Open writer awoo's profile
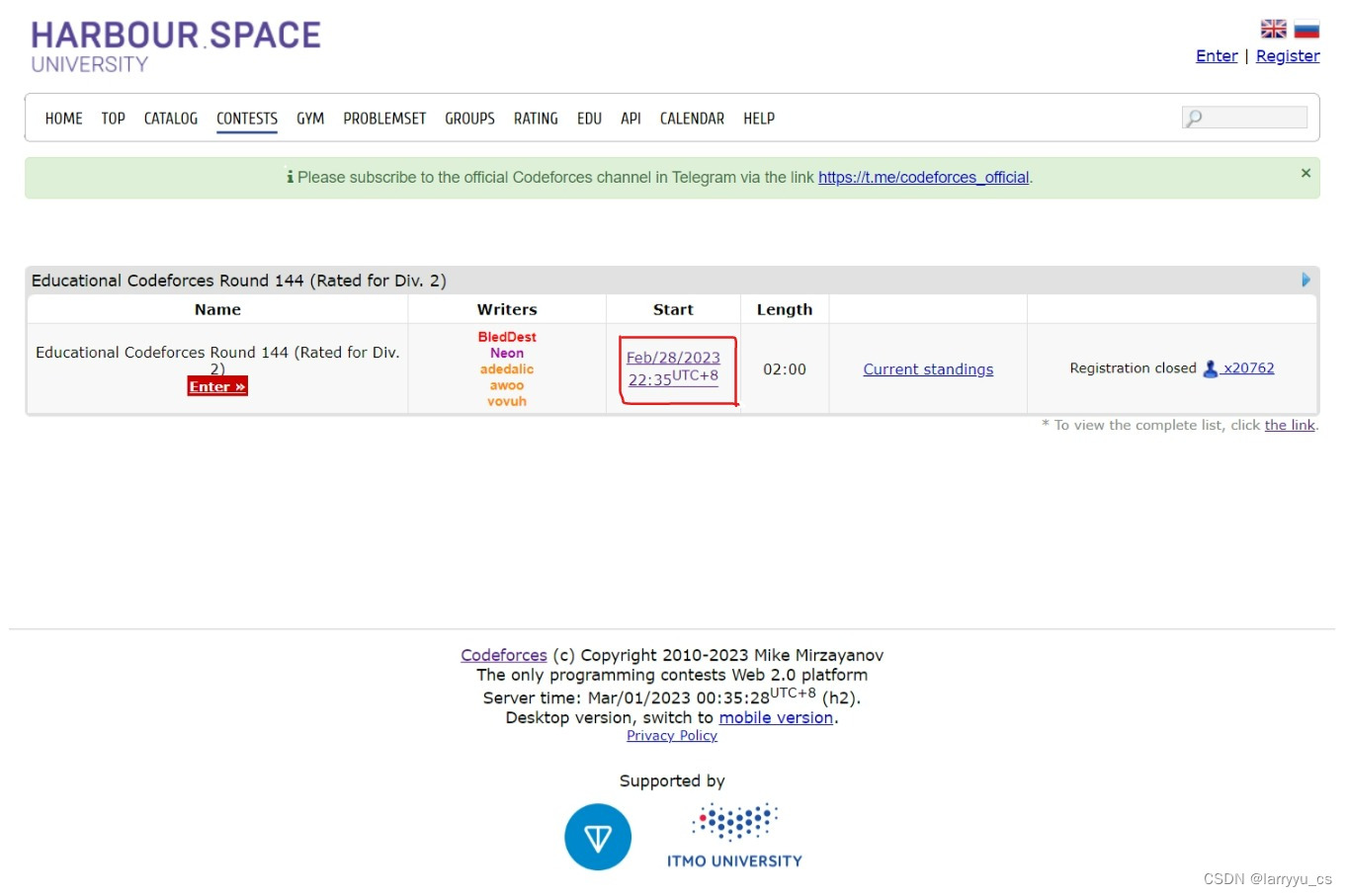Screen dimensions: 1347x896 tap(507, 385)
